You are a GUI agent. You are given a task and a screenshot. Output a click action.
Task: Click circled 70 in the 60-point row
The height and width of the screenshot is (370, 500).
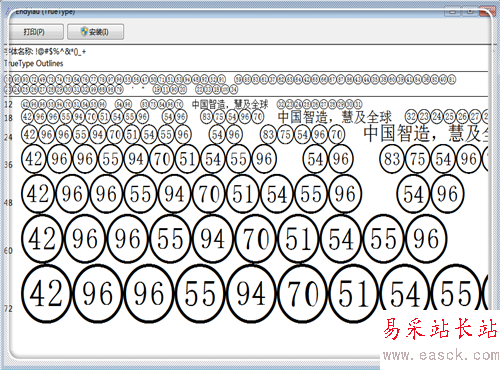pos(256,239)
